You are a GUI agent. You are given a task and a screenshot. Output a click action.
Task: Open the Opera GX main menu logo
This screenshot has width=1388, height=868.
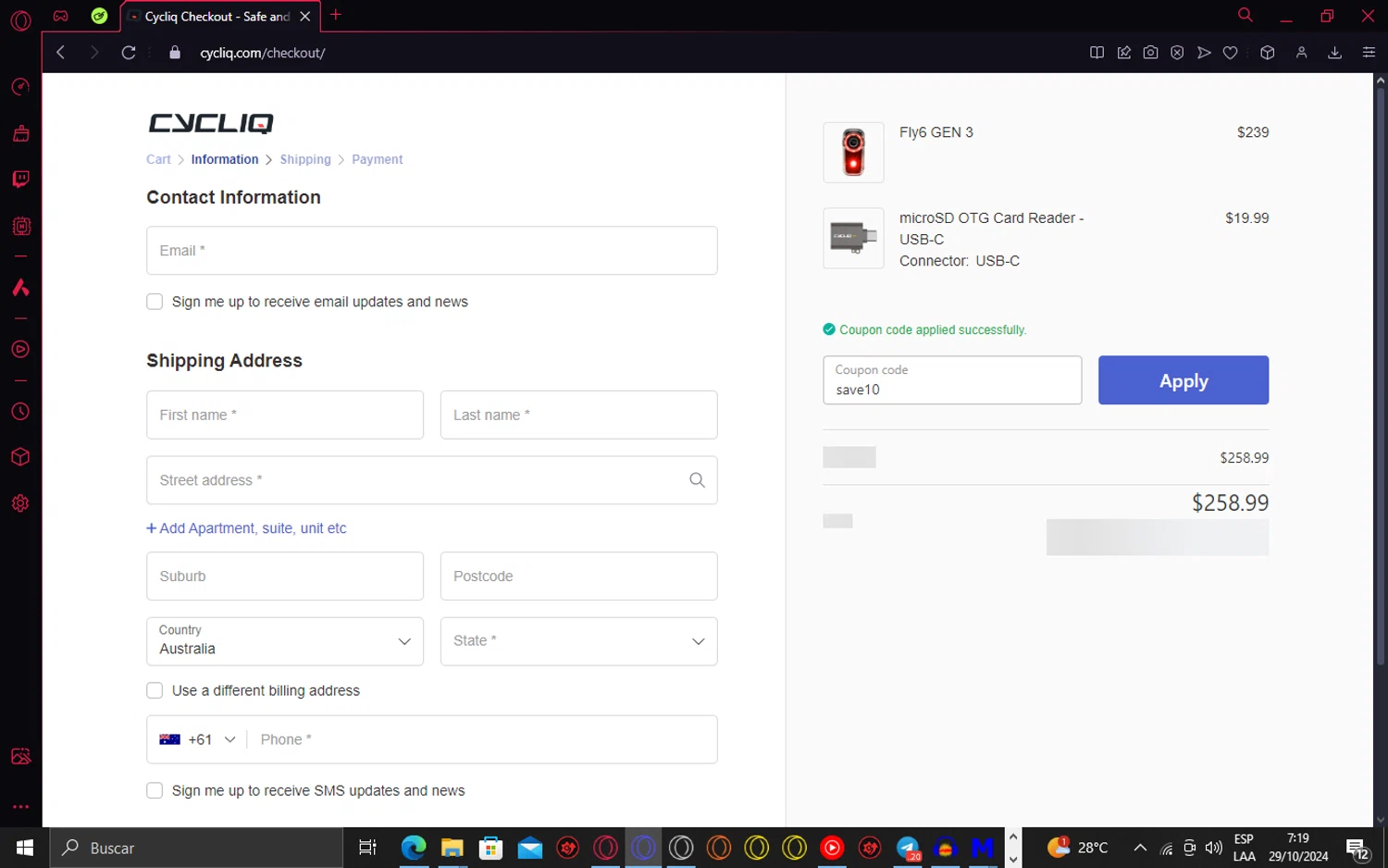(20, 19)
